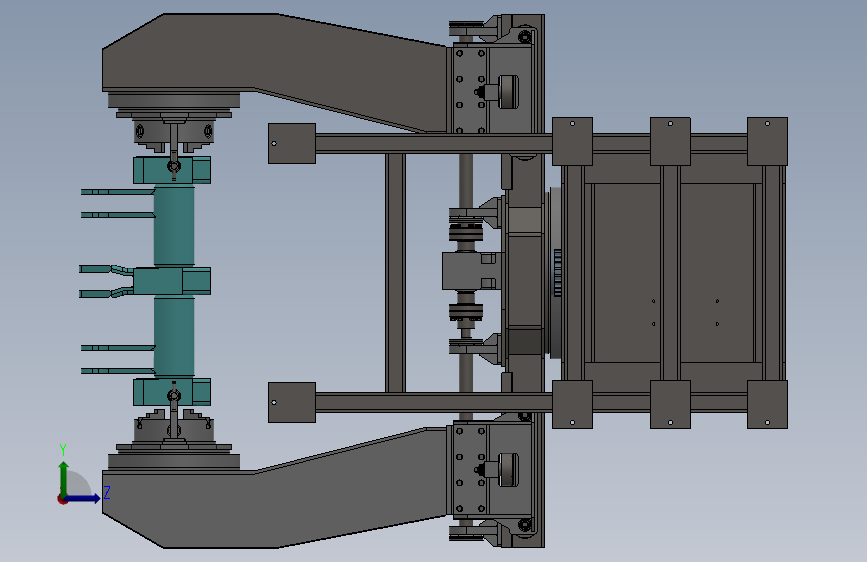Select the bottom teal clamp block
This screenshot has height=562, width=867.
tap(172, 392)
